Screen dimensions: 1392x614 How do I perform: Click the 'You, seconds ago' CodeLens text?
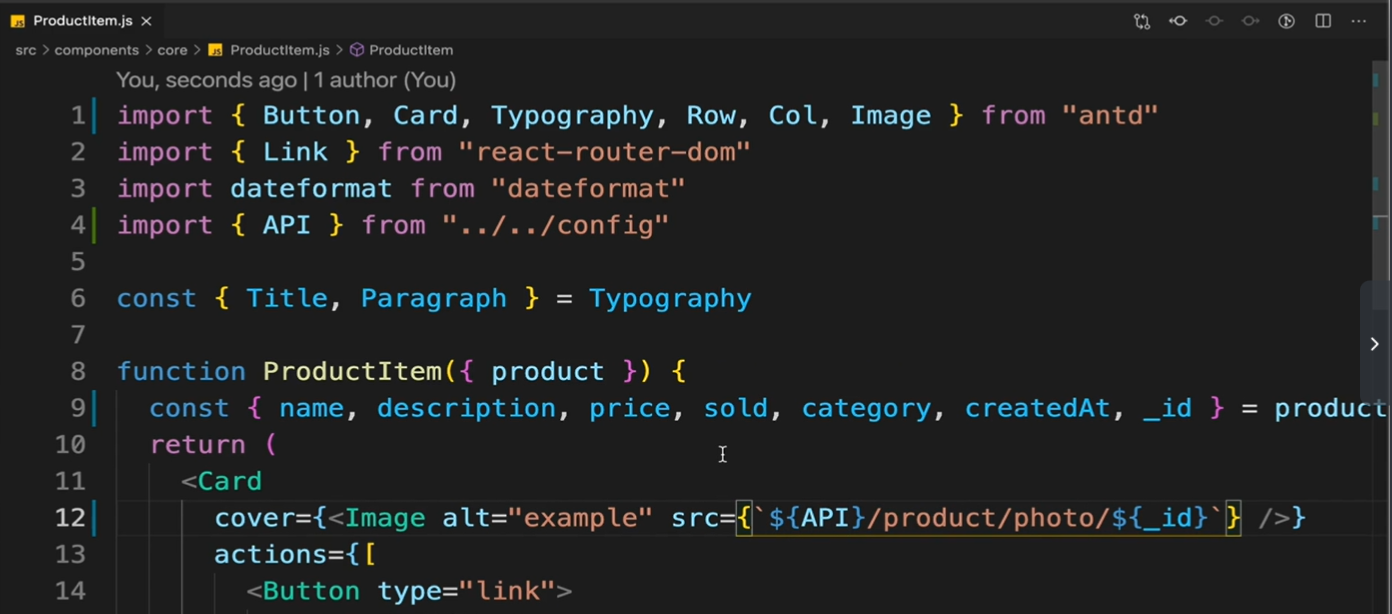(x=206, y=80)
